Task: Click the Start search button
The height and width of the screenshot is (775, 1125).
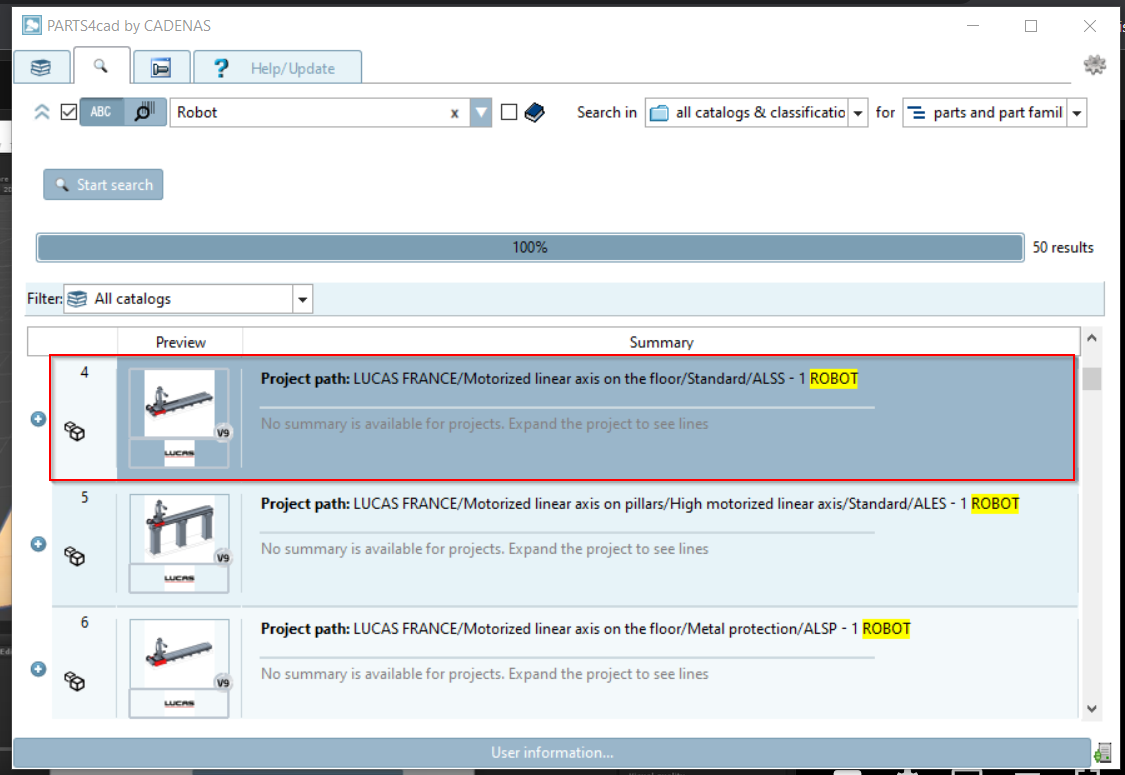Action: 103,184
